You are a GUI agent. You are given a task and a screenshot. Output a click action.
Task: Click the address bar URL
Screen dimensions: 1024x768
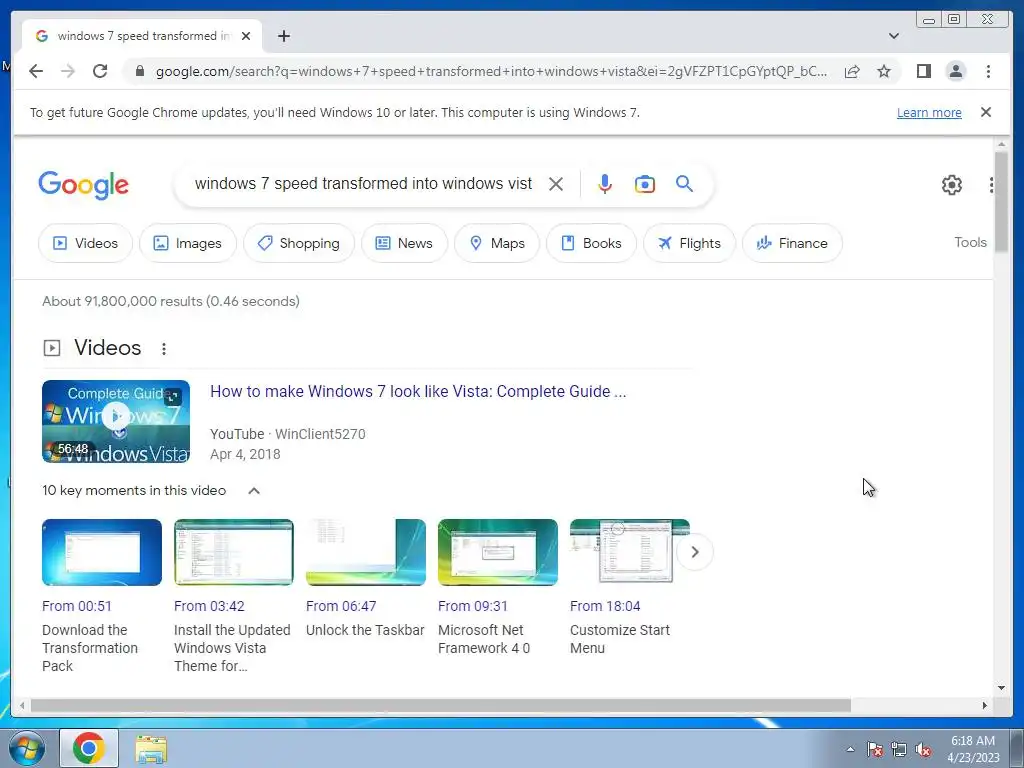tap(491, 71)
